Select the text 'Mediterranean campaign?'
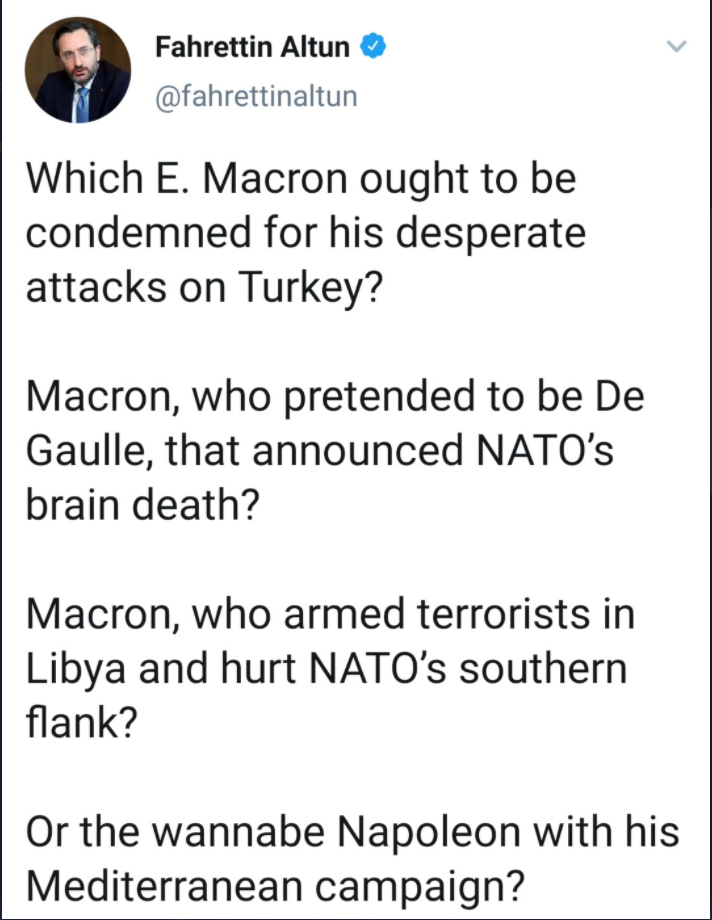This screenshot has height=920, width=712. click(x=275, y=887)
